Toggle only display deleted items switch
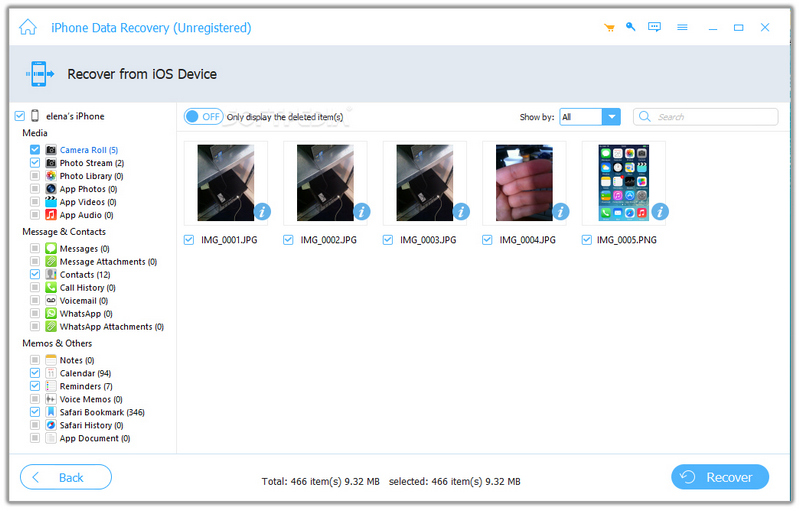 203,117
